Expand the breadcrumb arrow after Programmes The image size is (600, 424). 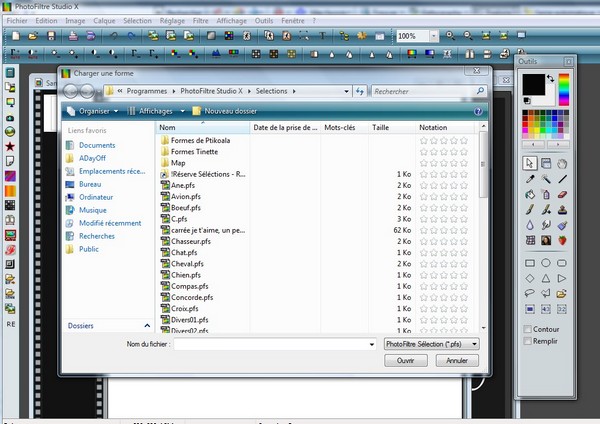(174, 91)
